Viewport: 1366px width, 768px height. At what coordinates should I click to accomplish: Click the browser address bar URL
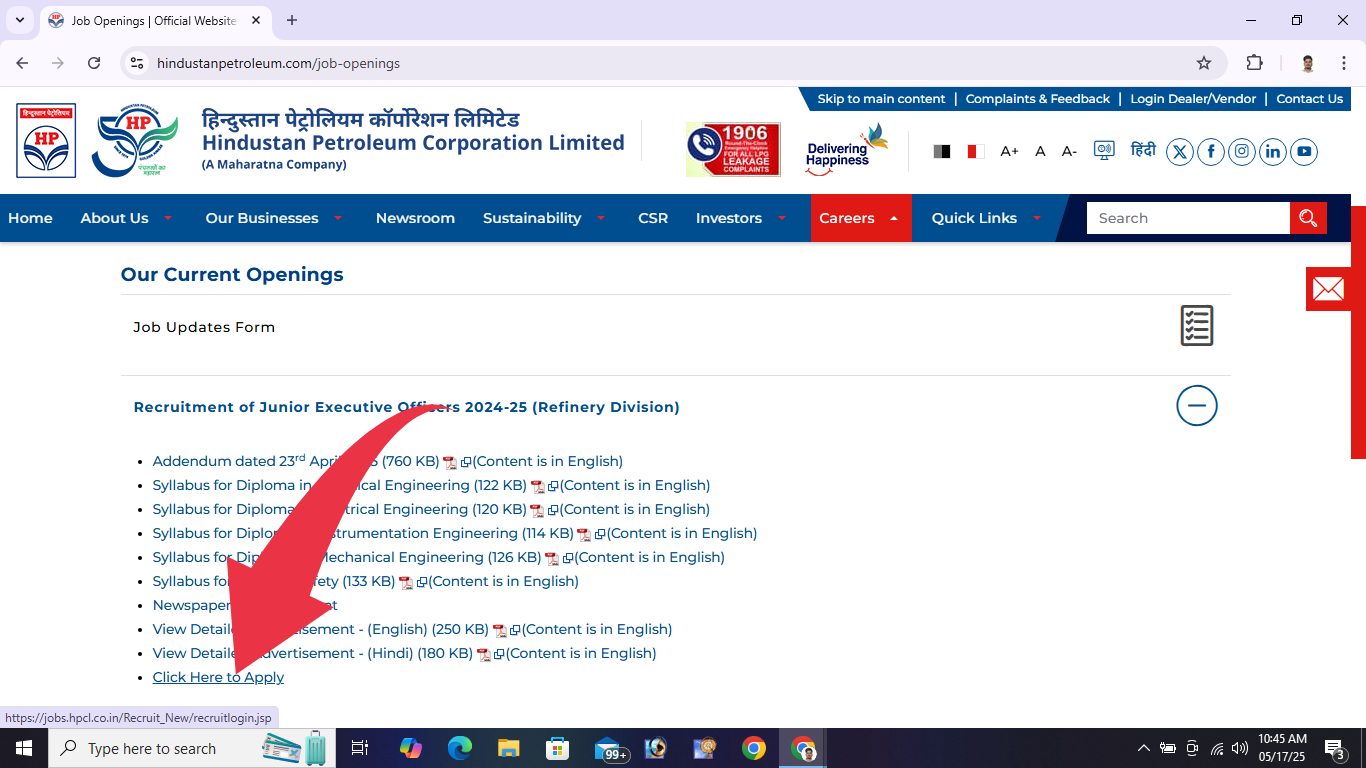(x=278, y=63)
